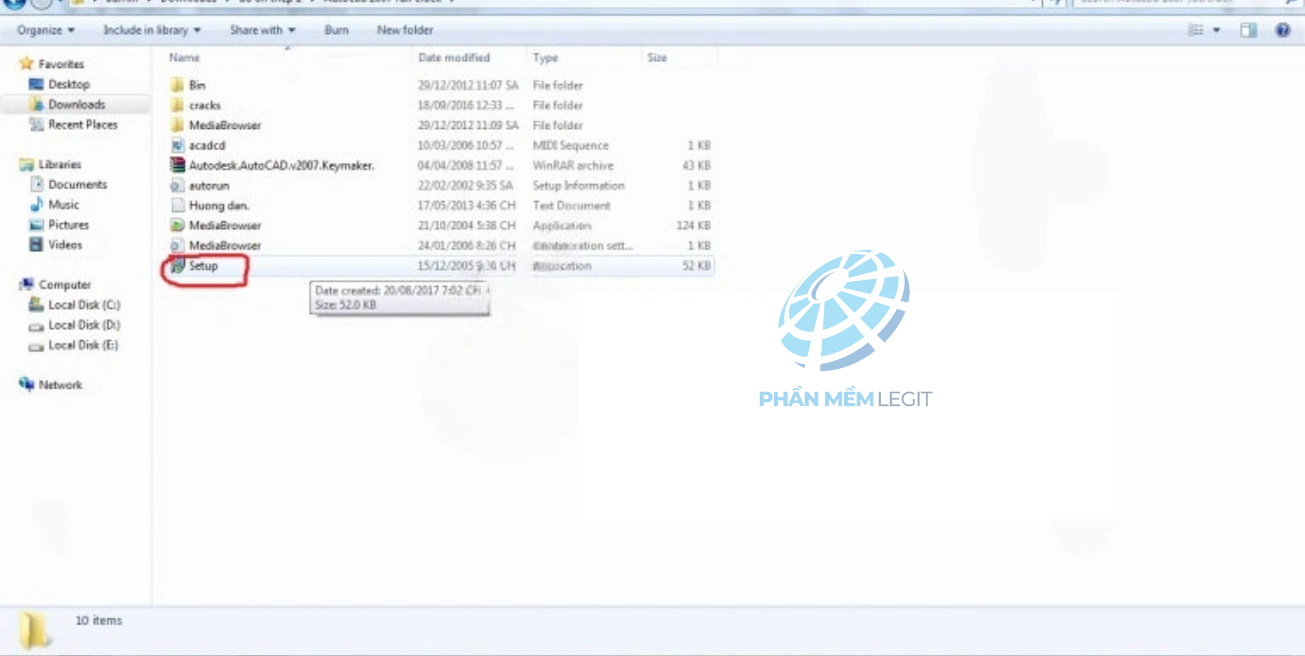This screenshot has width=1305, height=656.
Task: Toggle the preview pane button
Action: pos(1249,31)
